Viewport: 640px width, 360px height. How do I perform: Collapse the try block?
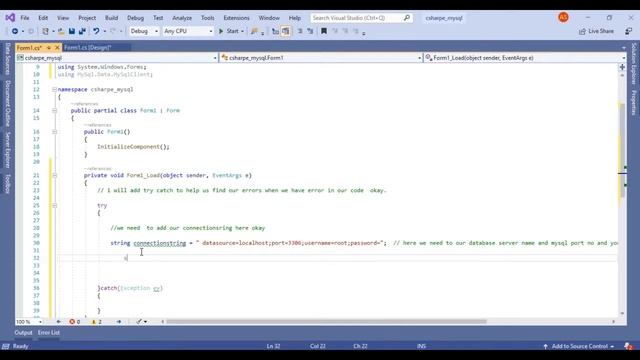54,206
